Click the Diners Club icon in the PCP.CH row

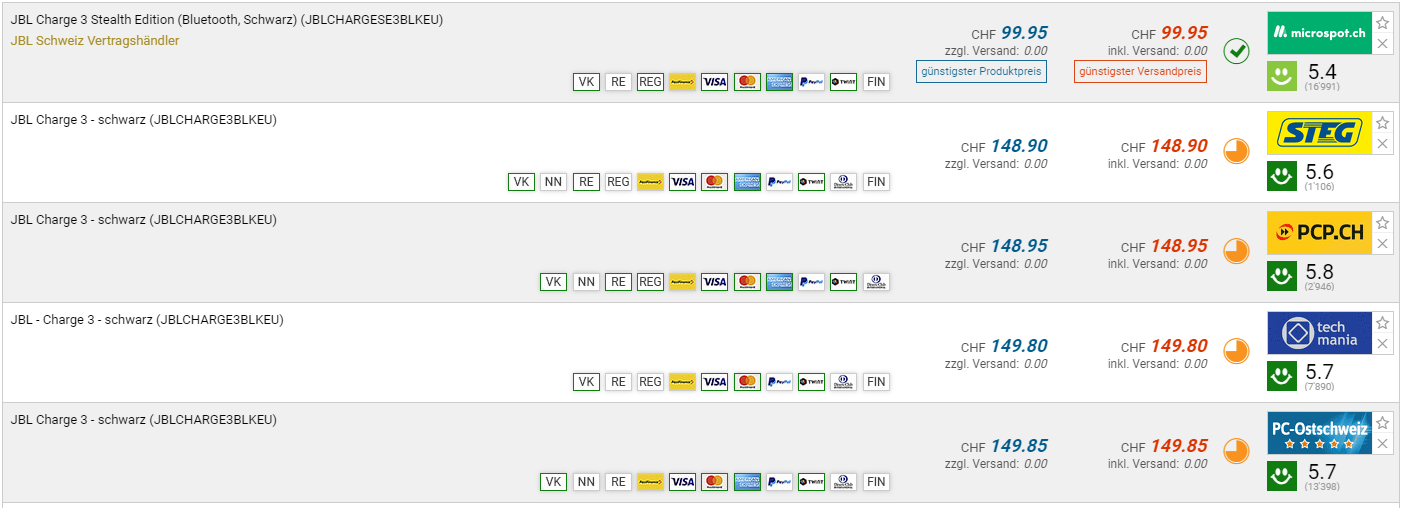tap(876, 282)
